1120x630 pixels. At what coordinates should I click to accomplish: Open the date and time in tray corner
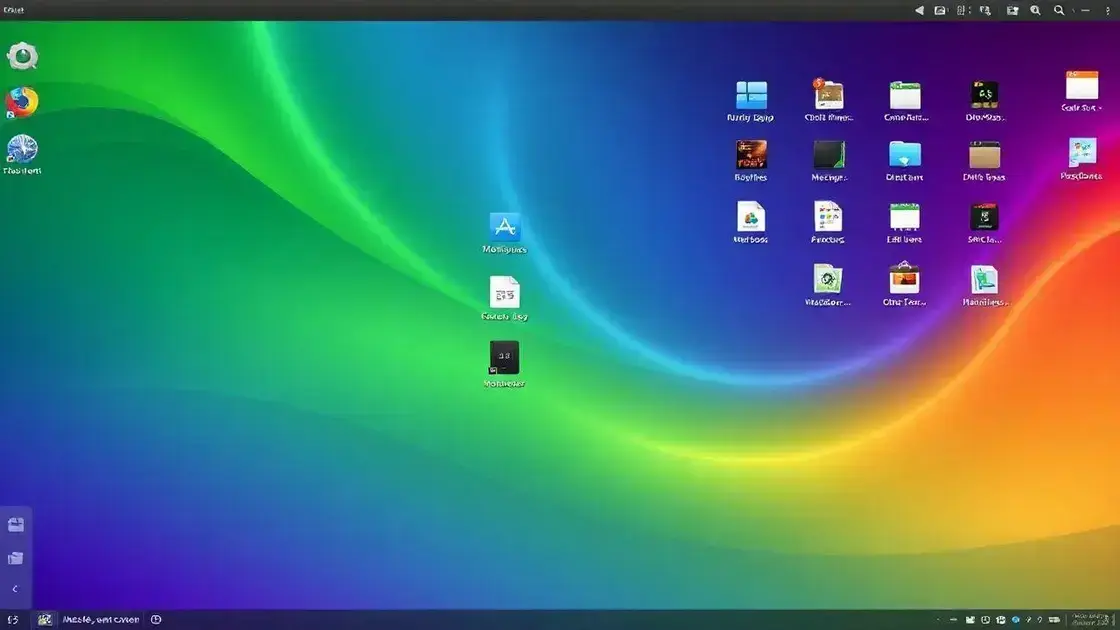(1091, 619)
